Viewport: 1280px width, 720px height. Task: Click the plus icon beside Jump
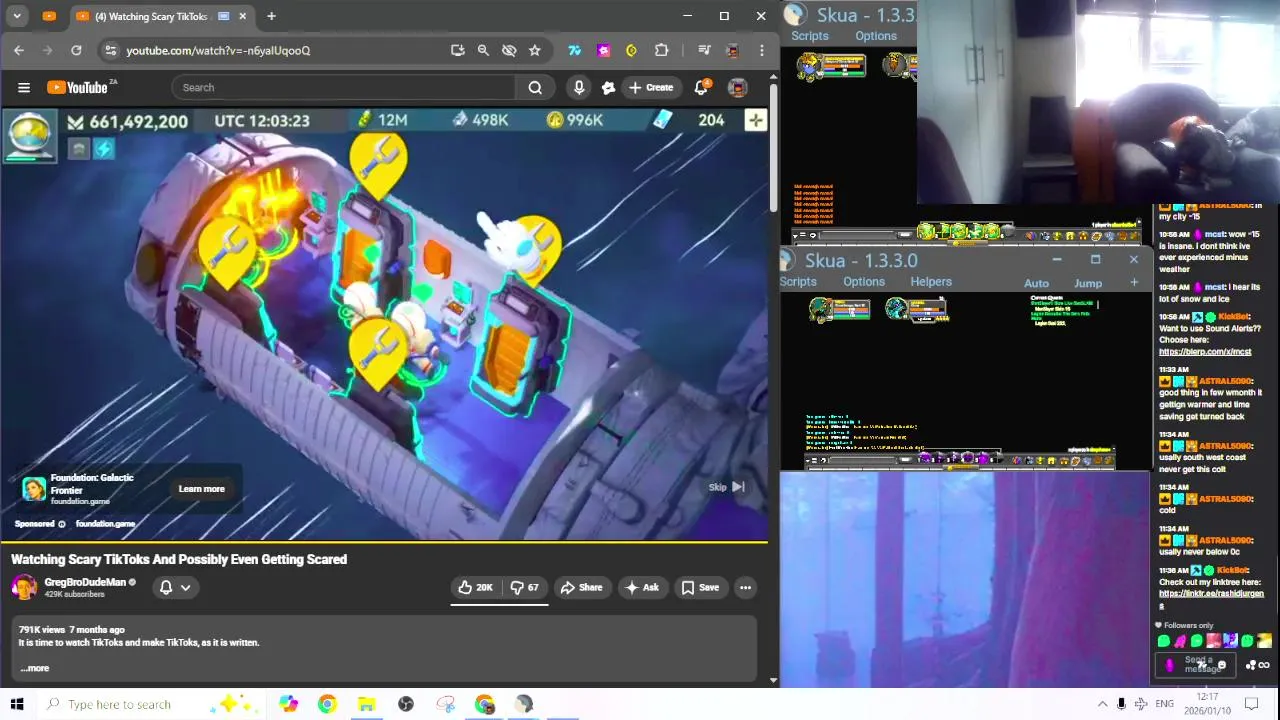1134,283
